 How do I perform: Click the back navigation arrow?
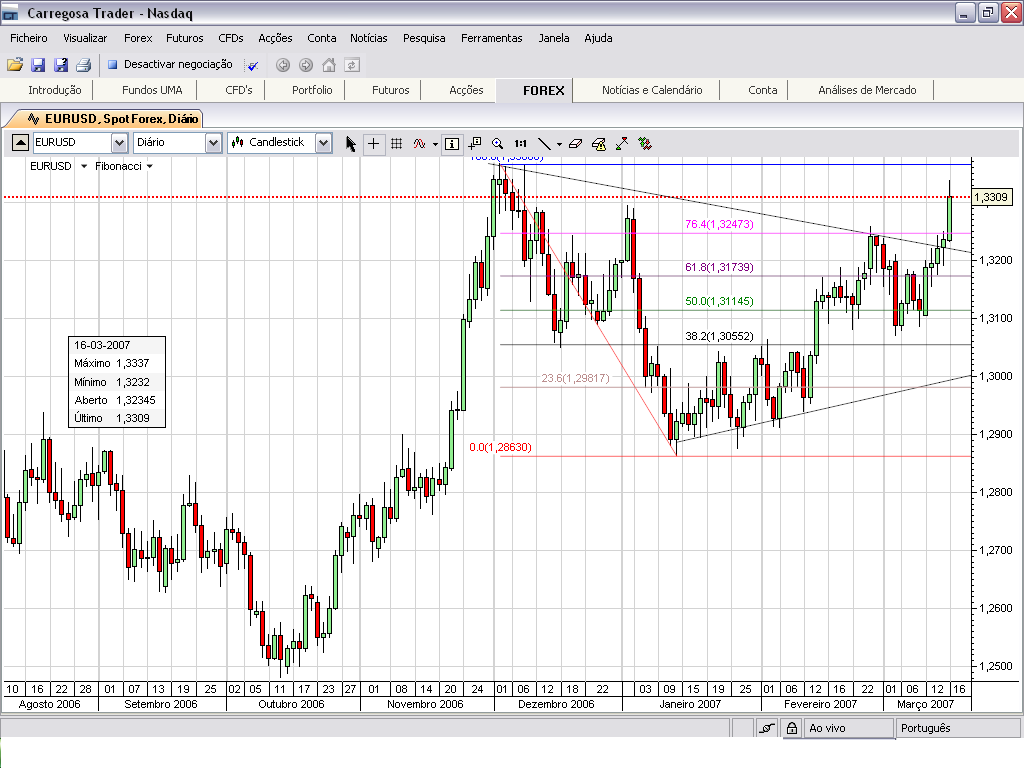click(x=283, y=65)
